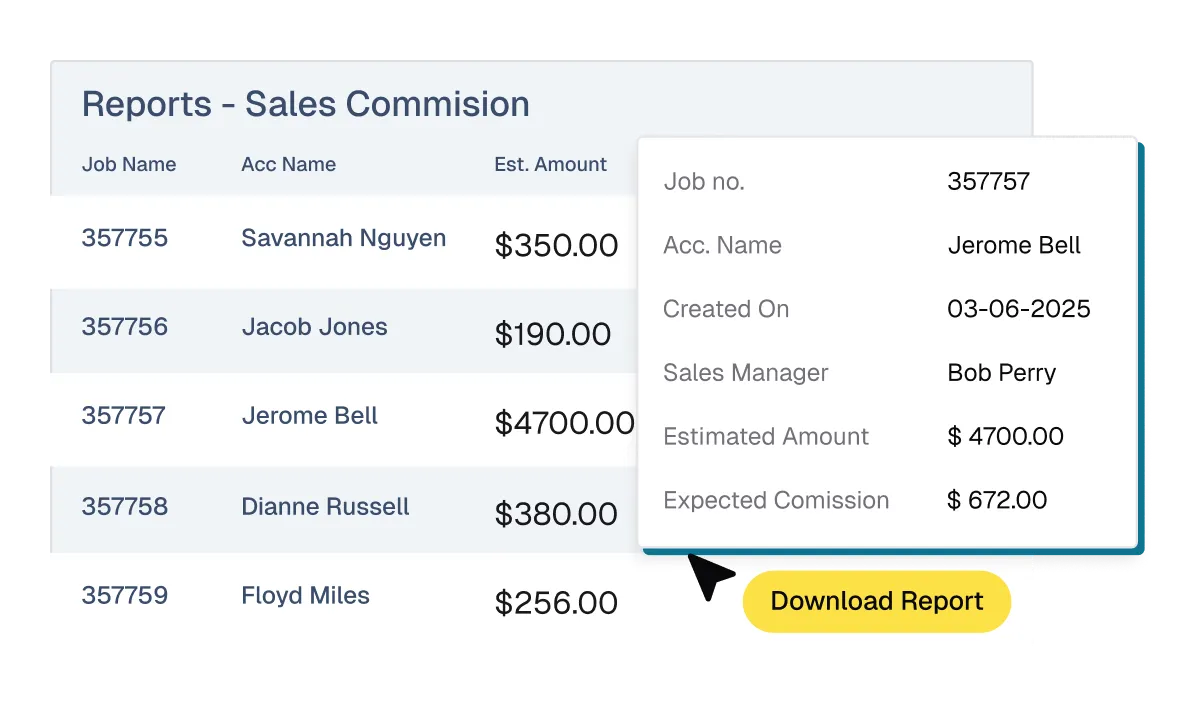The height and width of the screenshot is (706, 1192).
Task: Click the $256.00 estimated amount
Action: 556,603
